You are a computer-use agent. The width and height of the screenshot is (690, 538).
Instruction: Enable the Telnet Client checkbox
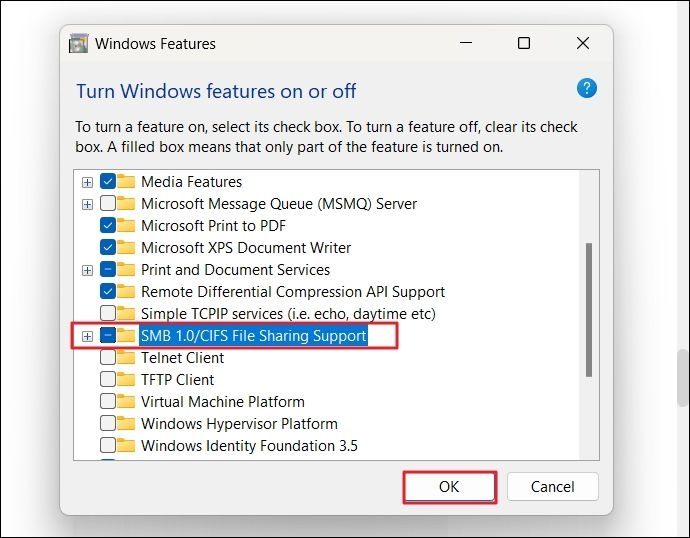(x=108, y=358)
